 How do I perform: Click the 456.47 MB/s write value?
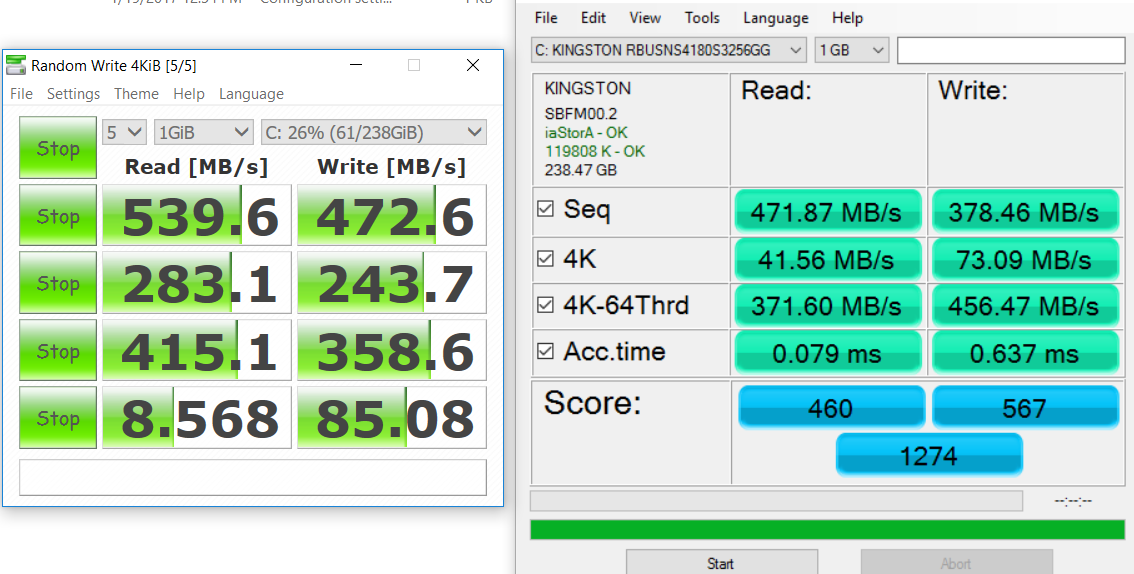click(x=1025, y=306)
